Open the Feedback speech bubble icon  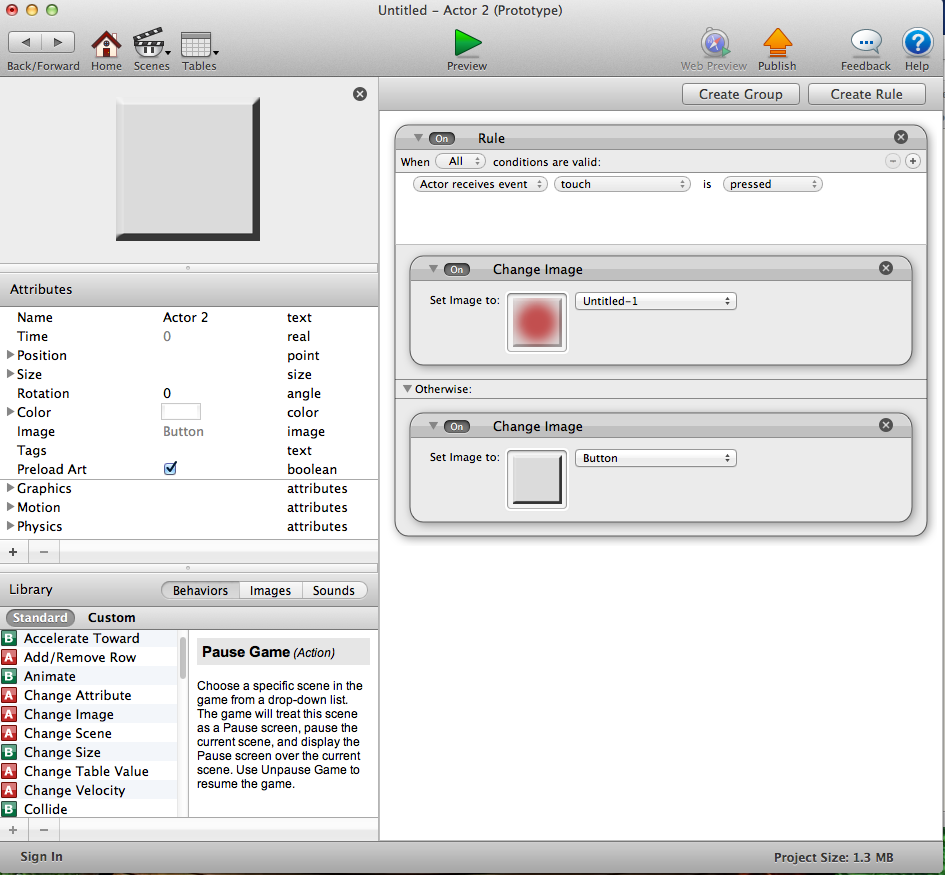click(x=865, y=44)
